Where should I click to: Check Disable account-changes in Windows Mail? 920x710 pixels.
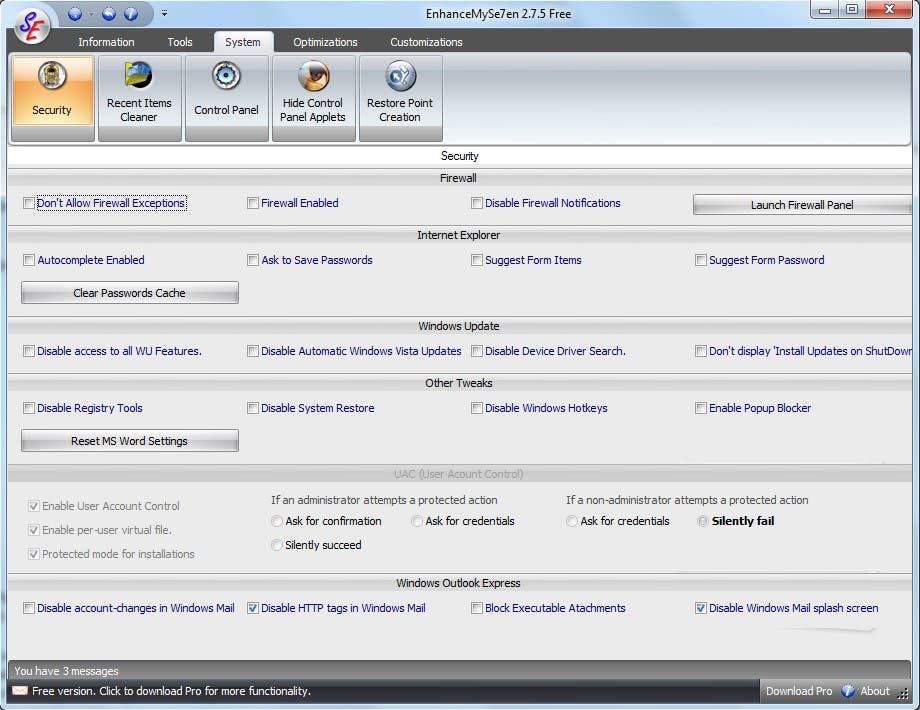click(x=28, y=608)
